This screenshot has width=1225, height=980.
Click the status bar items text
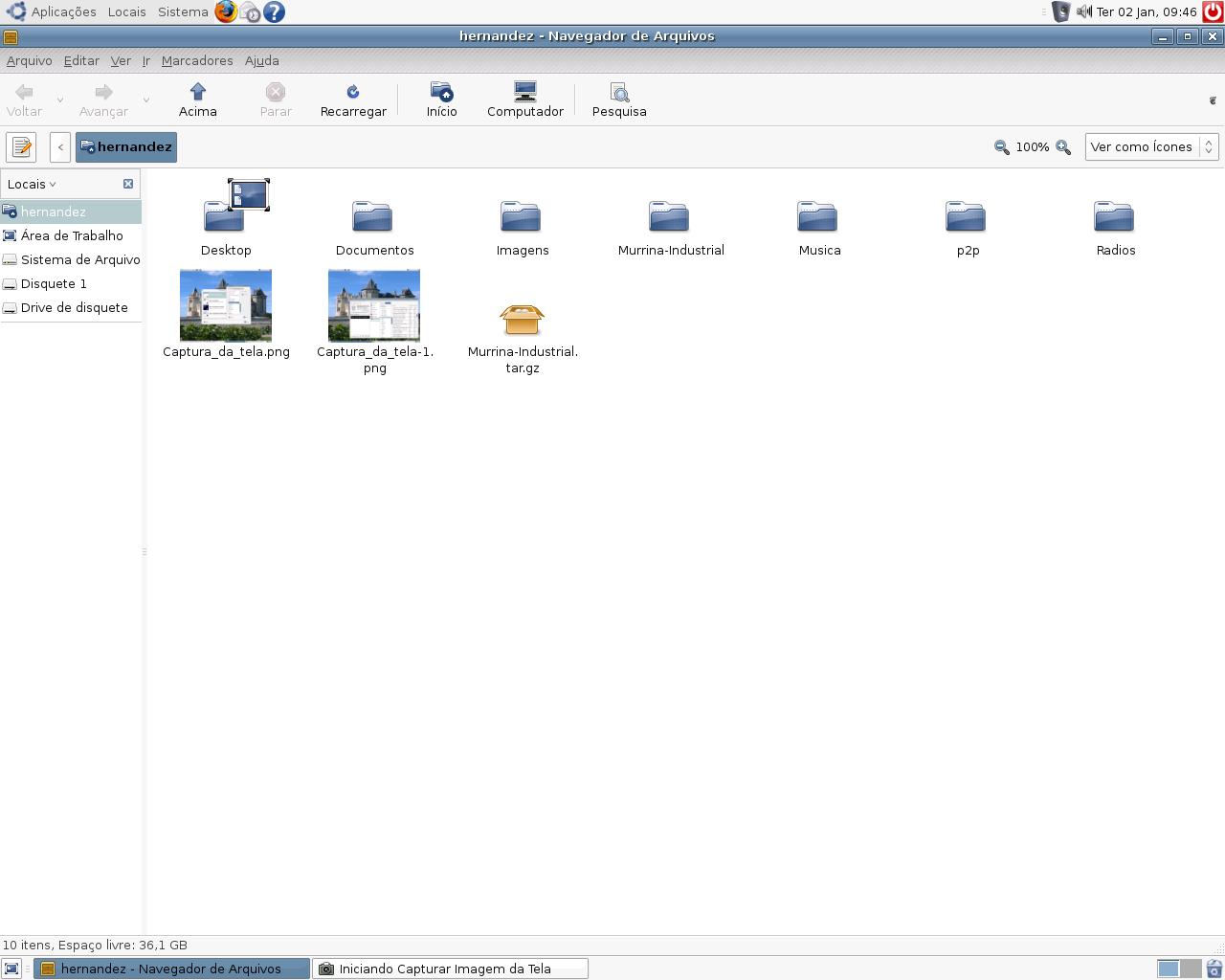coord(95,945)
